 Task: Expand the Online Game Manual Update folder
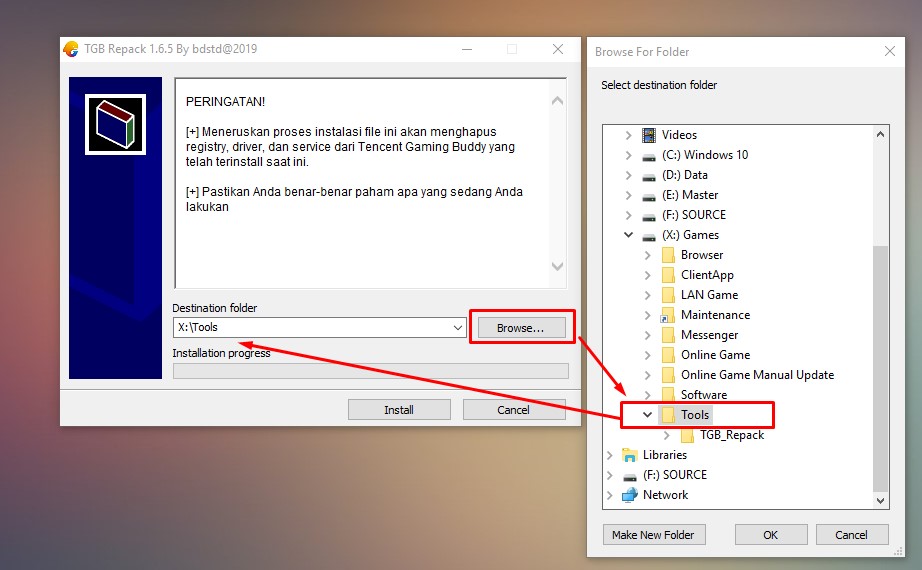pyautogui.click(x=647, y=375)
